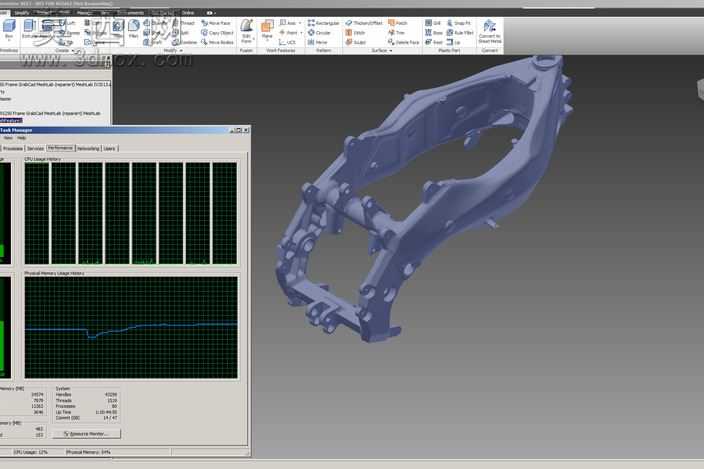The image size is (704, 469).
Task: Select the Stitch surface tool
Action: (x=355, y=33)
